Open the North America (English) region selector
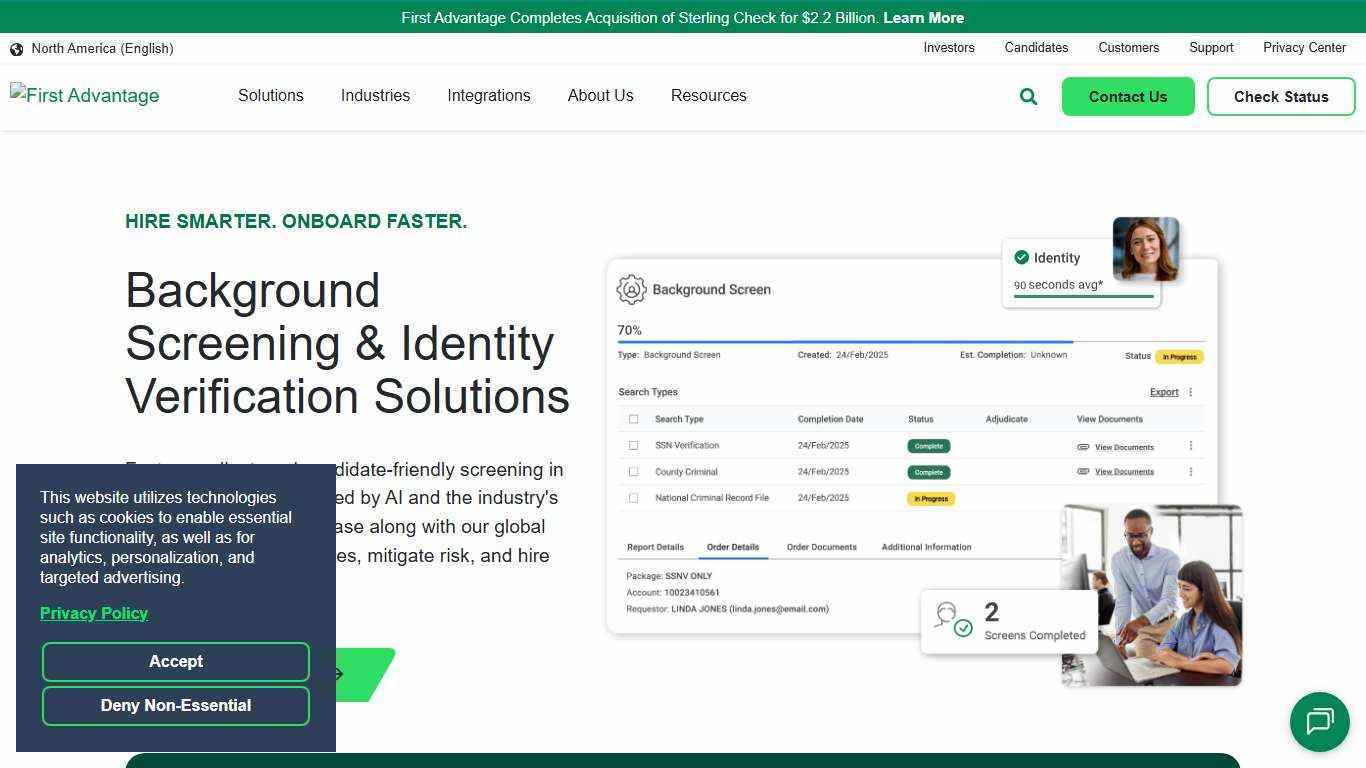Image resolution: width=1366 pixels, height=768 pixels. tap(101, 48)
